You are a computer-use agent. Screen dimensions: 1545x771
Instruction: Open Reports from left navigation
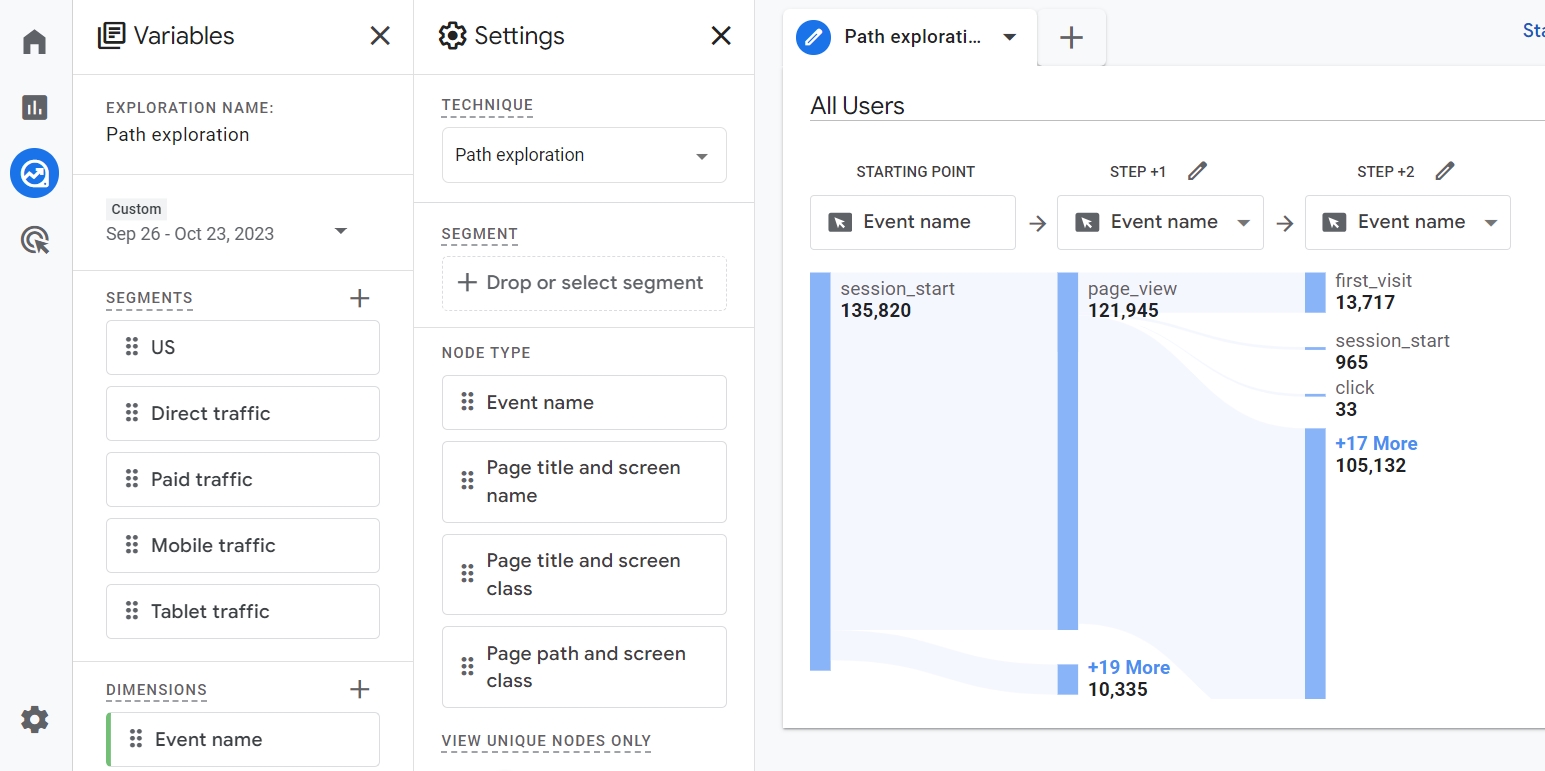point(35,107)
